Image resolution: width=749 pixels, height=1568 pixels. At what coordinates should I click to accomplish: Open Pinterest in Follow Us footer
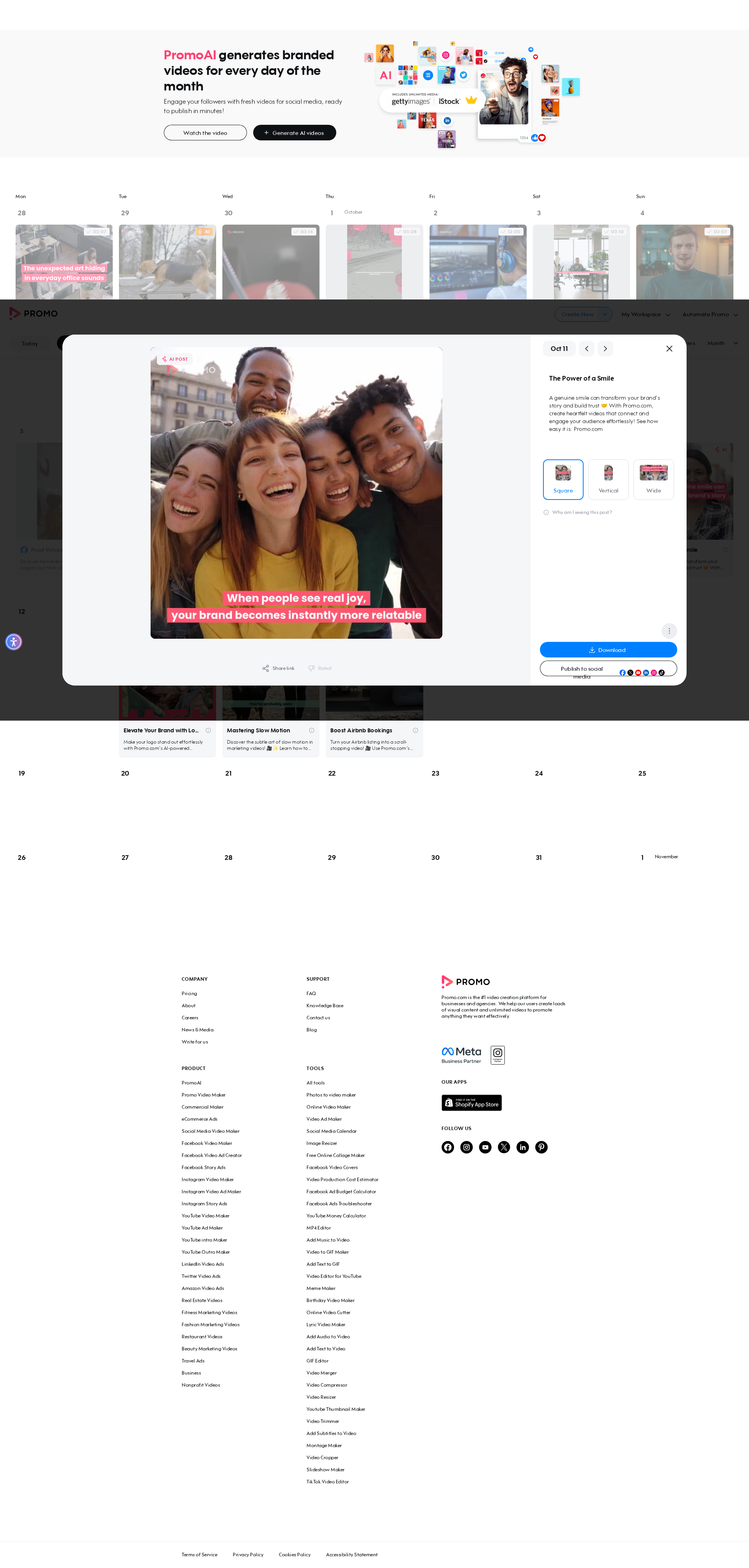541,1147
